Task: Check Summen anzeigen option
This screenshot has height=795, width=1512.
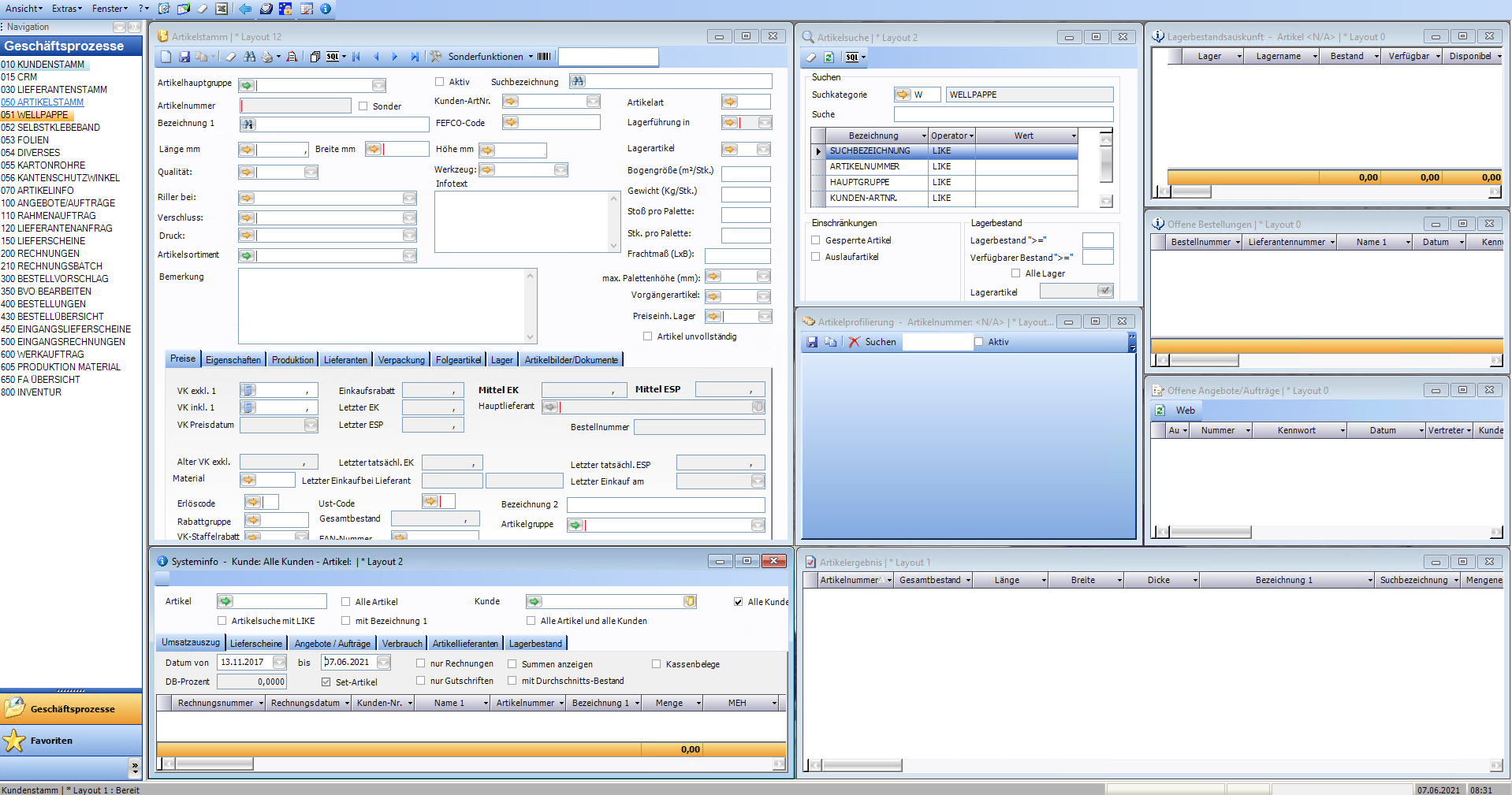Action: (512, 664)
